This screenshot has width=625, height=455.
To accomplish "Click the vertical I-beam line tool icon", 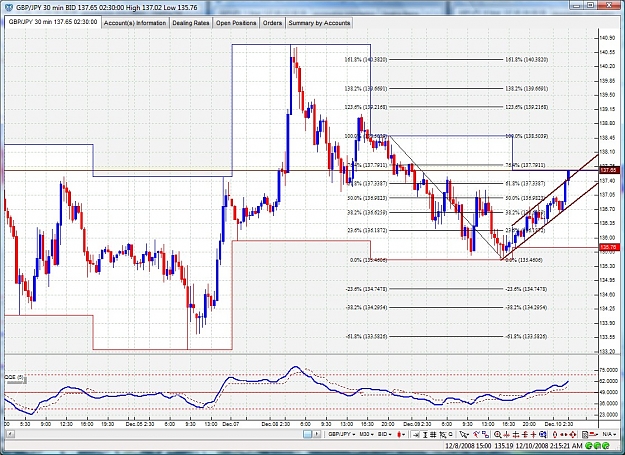I will click(425, 435).
